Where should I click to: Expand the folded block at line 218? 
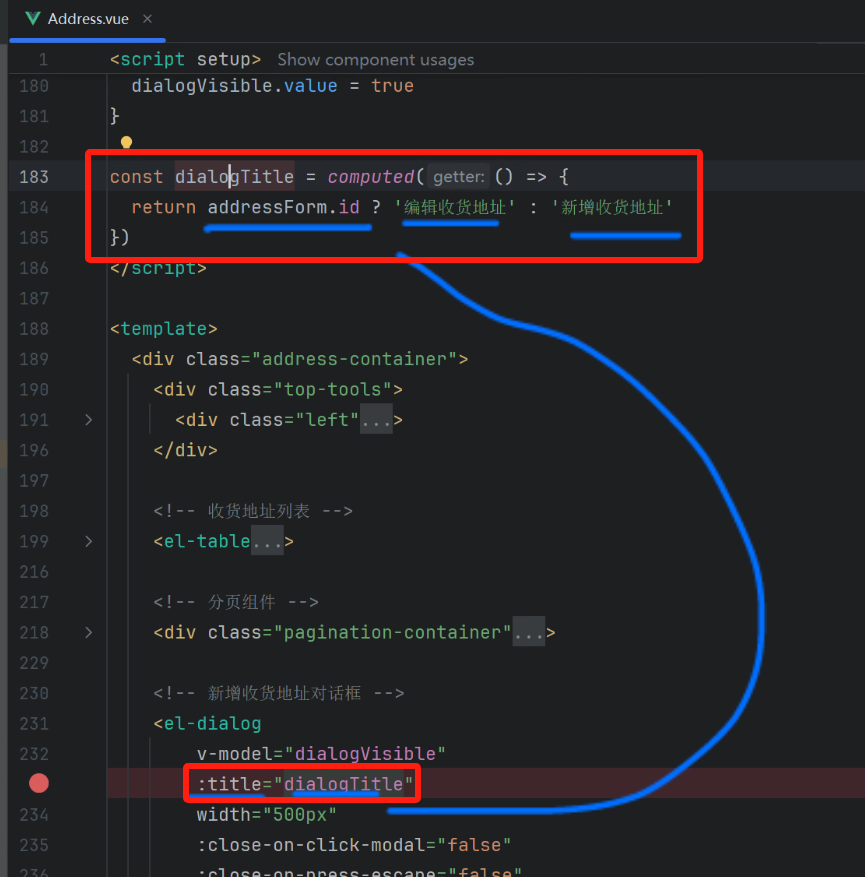(88, 633)
